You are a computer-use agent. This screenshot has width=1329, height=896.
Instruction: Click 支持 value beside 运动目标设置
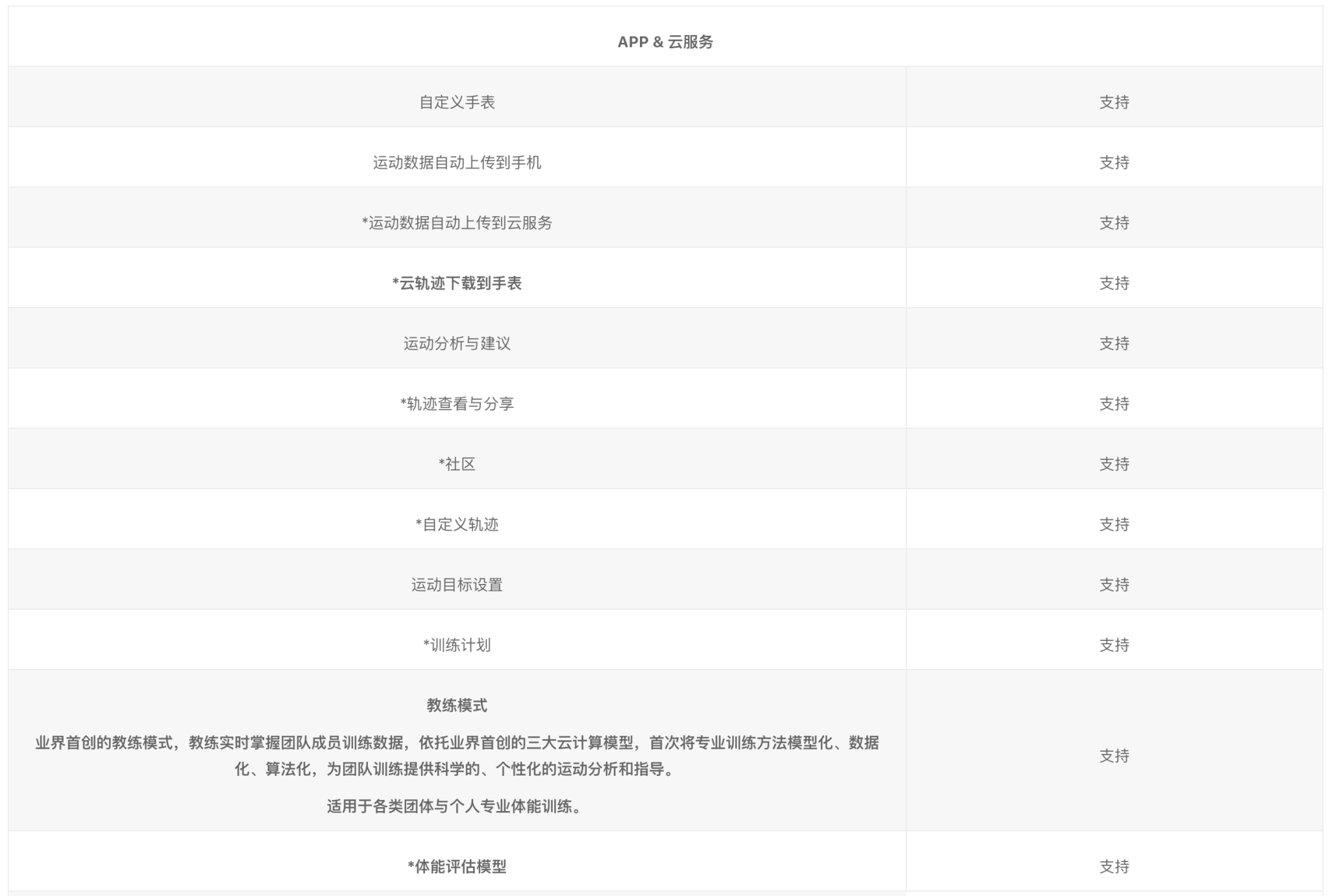point(1114,585)
